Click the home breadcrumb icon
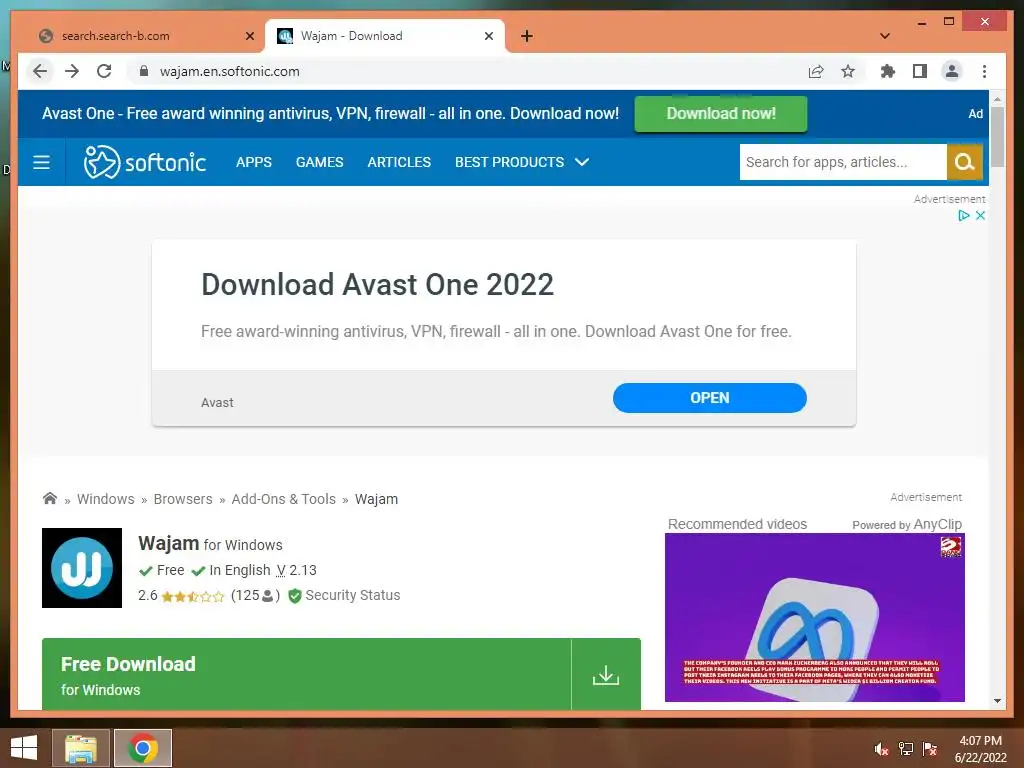The height and width of the screenshot is (768, 1024). pos(50,498)
